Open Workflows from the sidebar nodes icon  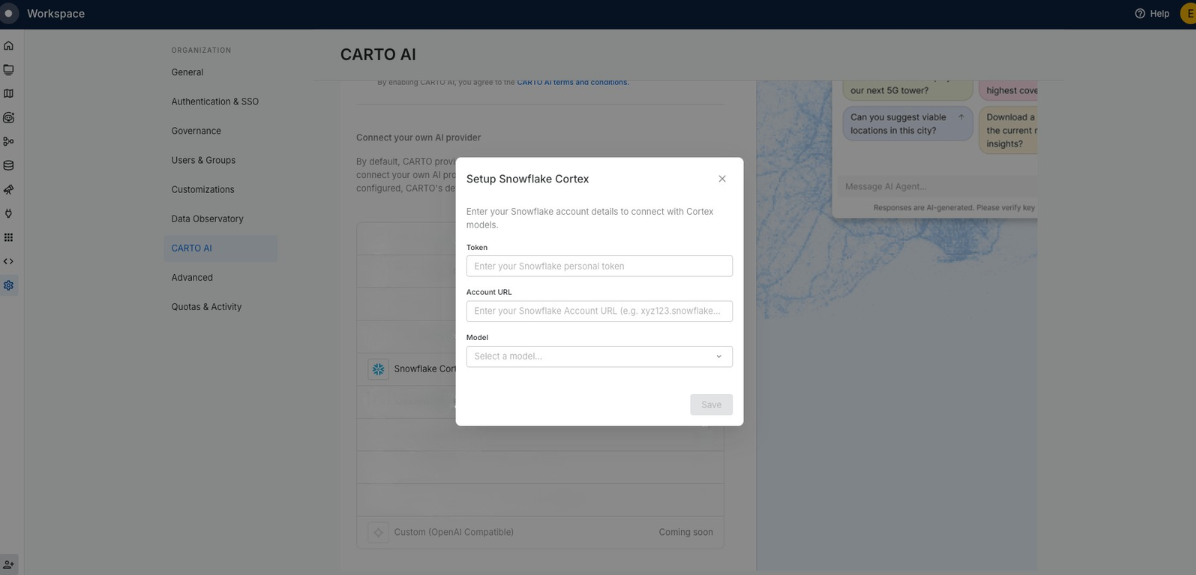[9, 142]
